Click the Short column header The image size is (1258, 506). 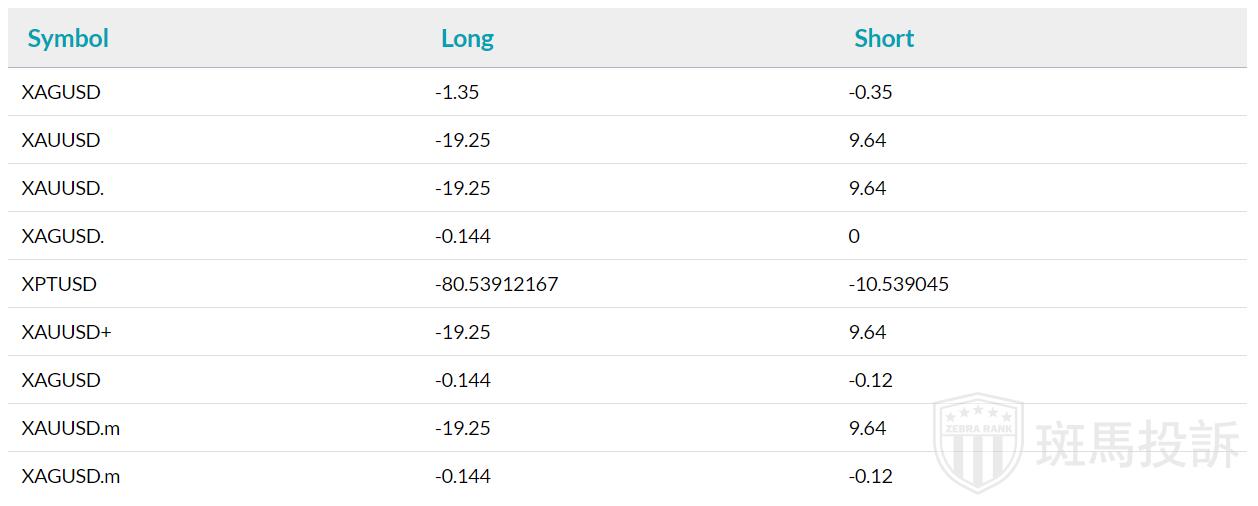pyautogui.click(x=884, y=38)
